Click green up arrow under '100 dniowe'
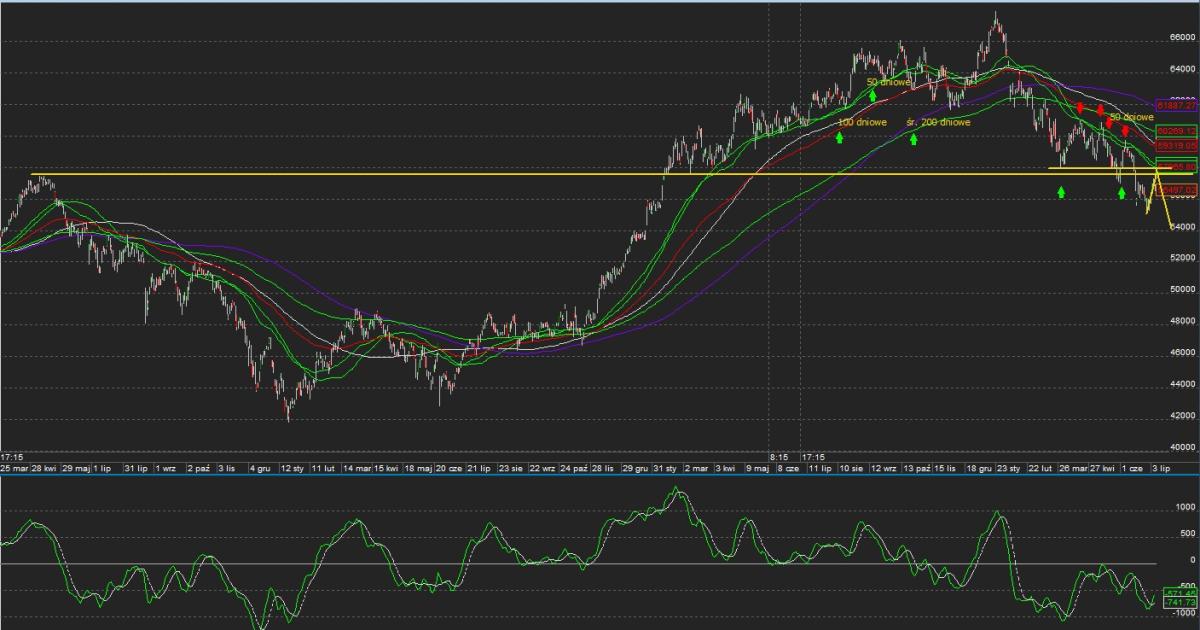The width and height of the screenshot is (1200, 630). 840,136
